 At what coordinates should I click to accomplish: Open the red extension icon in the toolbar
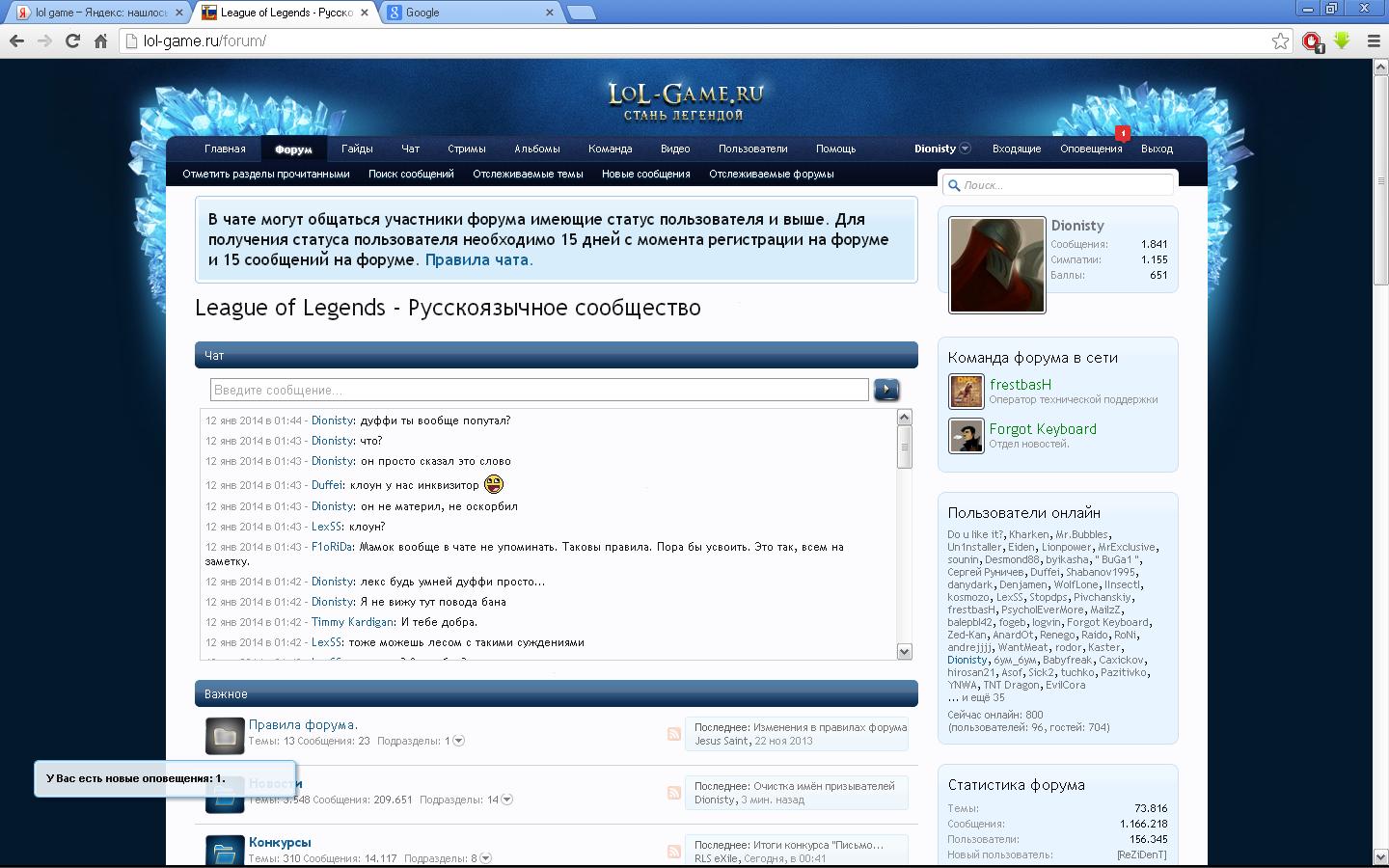coord(1312,41)
